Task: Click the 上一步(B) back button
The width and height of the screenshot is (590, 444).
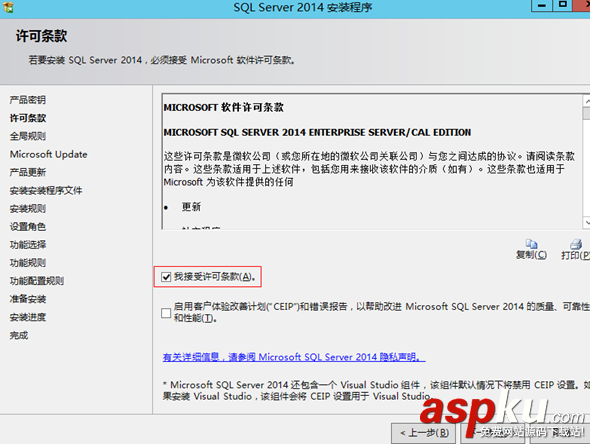Action: pyautogui.click(x=424, y=433)
